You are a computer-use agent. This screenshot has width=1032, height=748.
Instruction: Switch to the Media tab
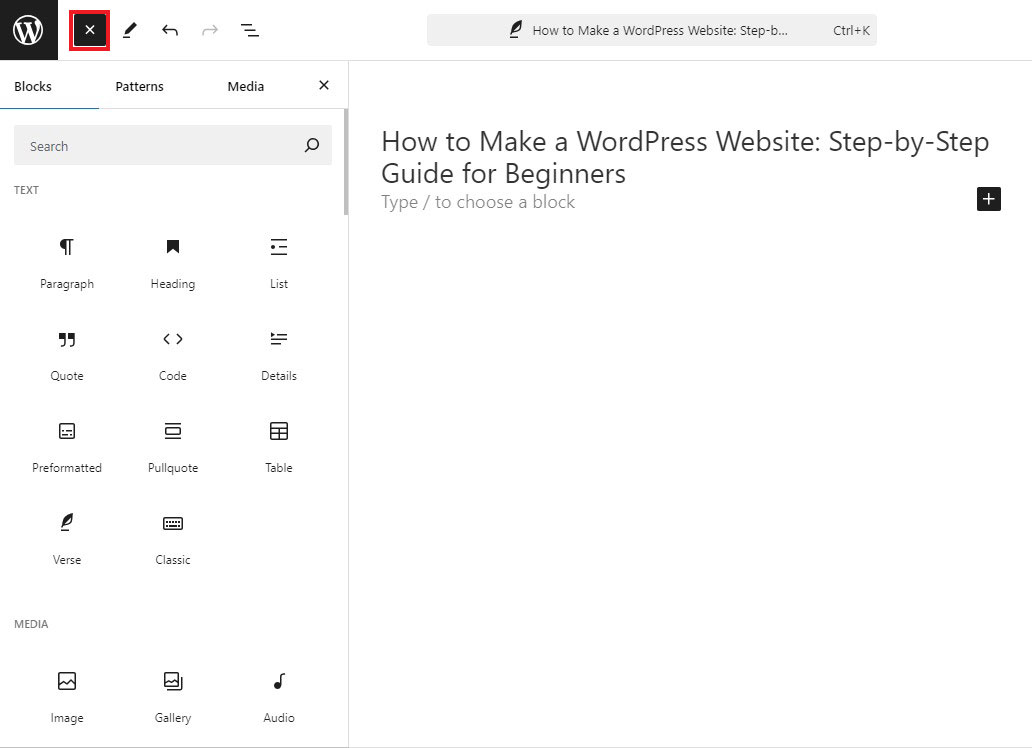pos(245,86)
